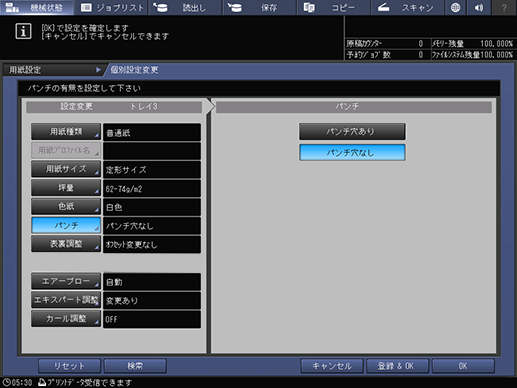
Task: Select the パンチ setting button
Action: [66, 225]
